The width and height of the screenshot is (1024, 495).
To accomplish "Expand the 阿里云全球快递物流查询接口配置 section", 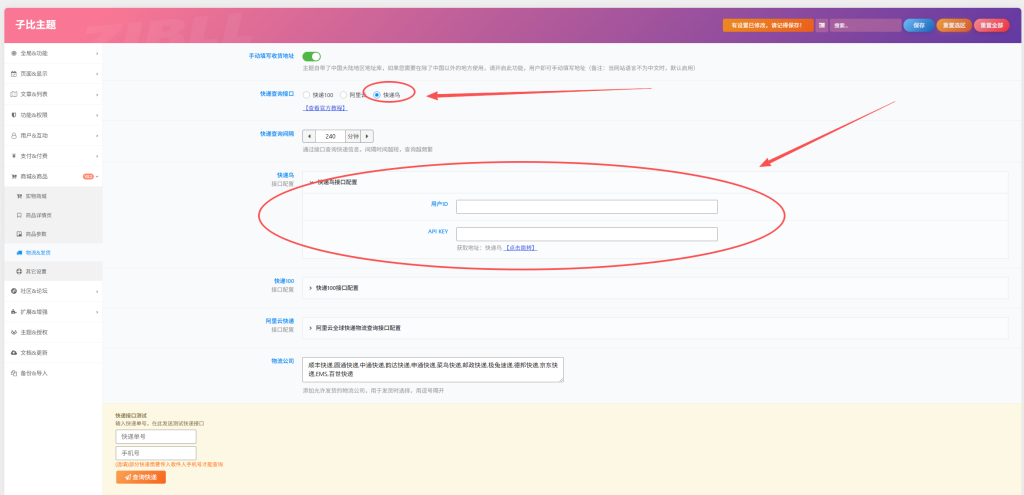I will (655, 328).
